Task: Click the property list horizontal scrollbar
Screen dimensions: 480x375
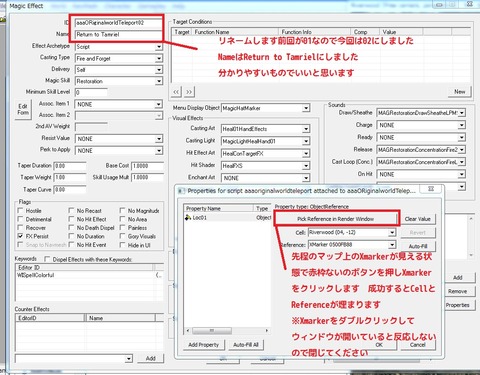Action: [227, 331]
